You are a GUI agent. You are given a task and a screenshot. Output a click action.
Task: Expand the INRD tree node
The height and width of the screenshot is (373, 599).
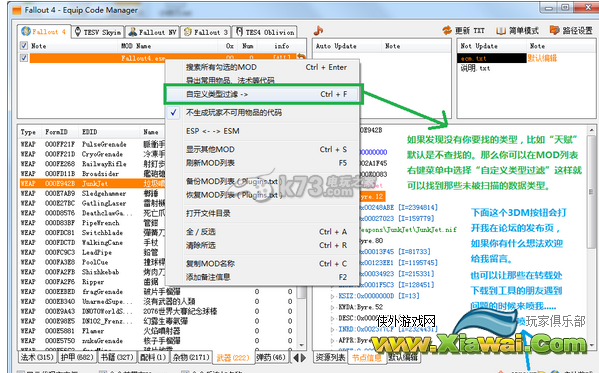click(333, 329)
